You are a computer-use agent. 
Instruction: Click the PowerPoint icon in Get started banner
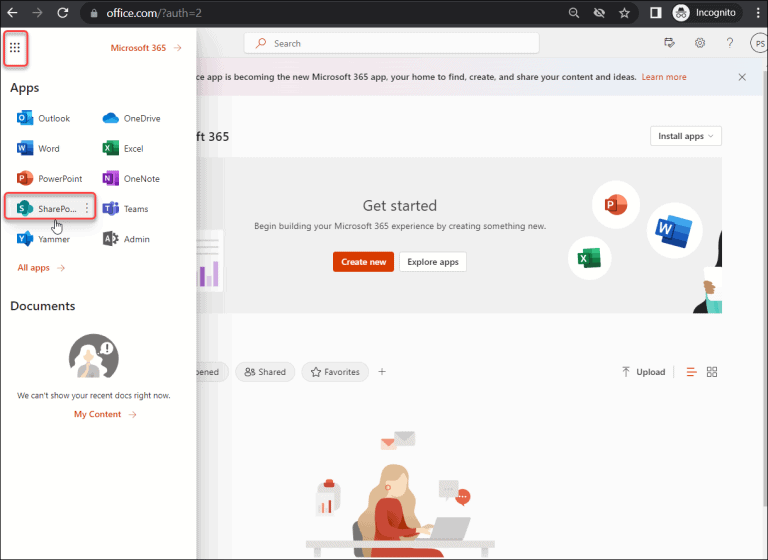[616, 204]
